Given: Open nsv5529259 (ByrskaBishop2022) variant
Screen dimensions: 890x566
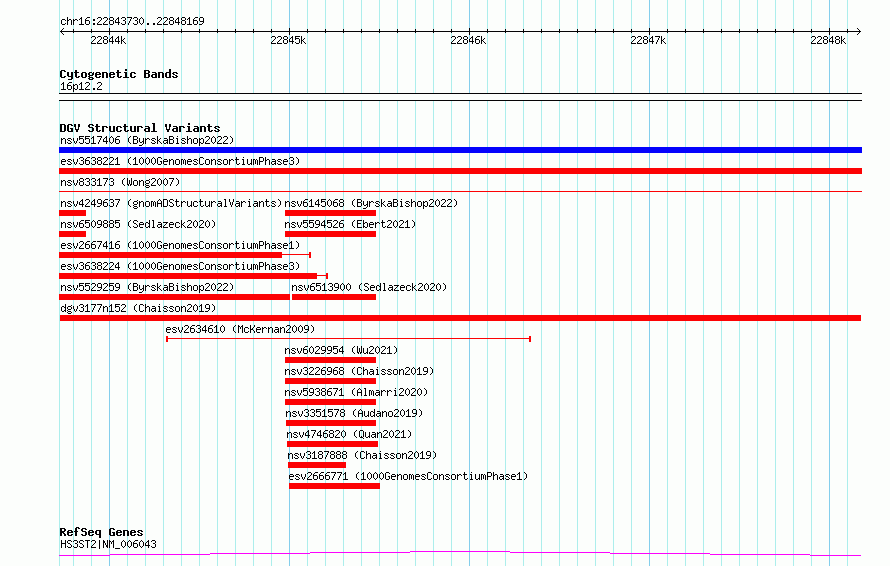Looking at the screenshot, I should pyautogui.click(x=147, y=287).
